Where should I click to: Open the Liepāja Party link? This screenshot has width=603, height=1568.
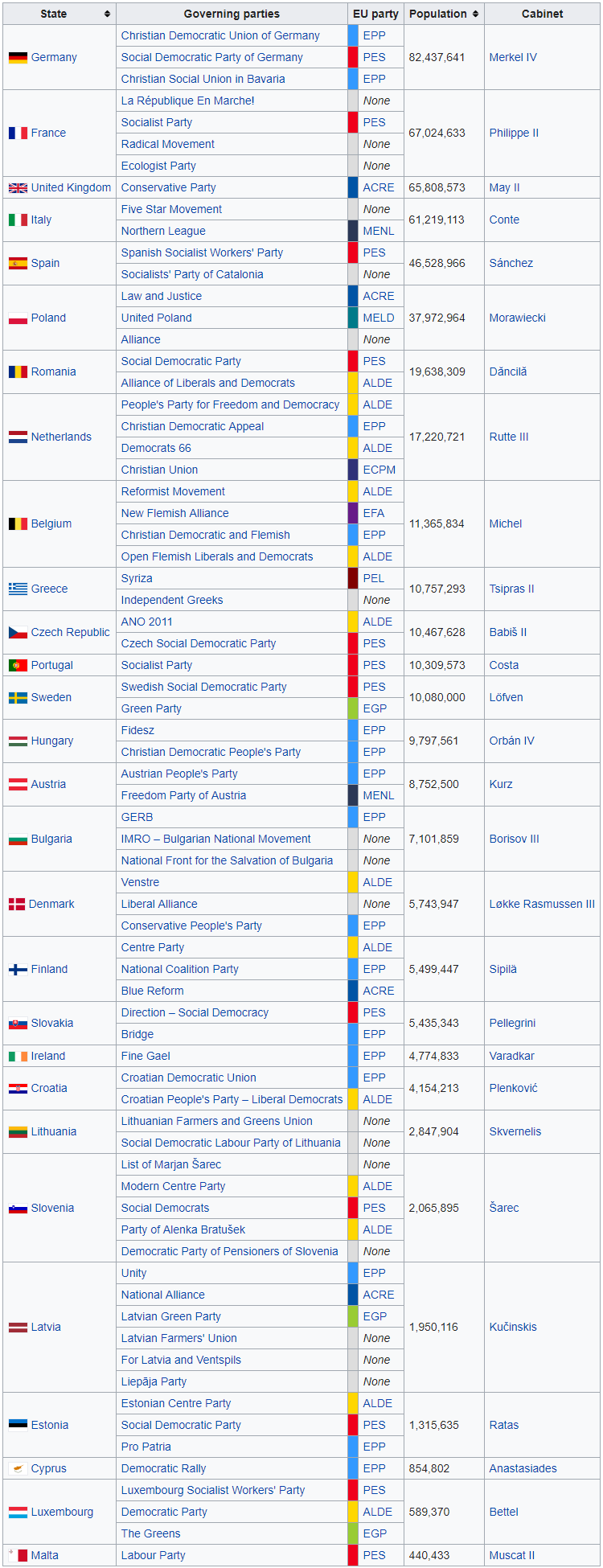[x=154, y=1382]
